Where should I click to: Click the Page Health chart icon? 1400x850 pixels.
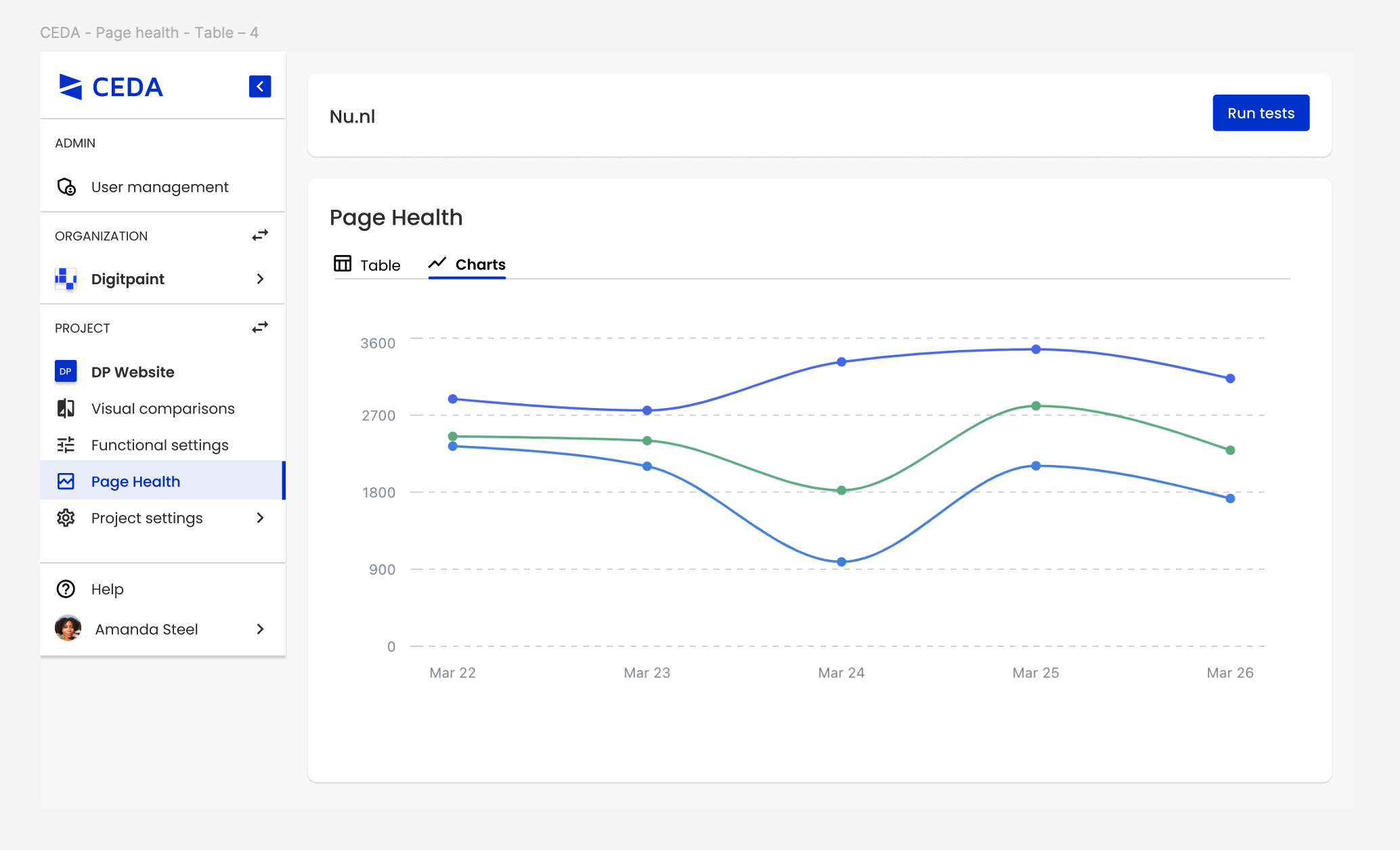pyautogui.click(x=66, y=481)
